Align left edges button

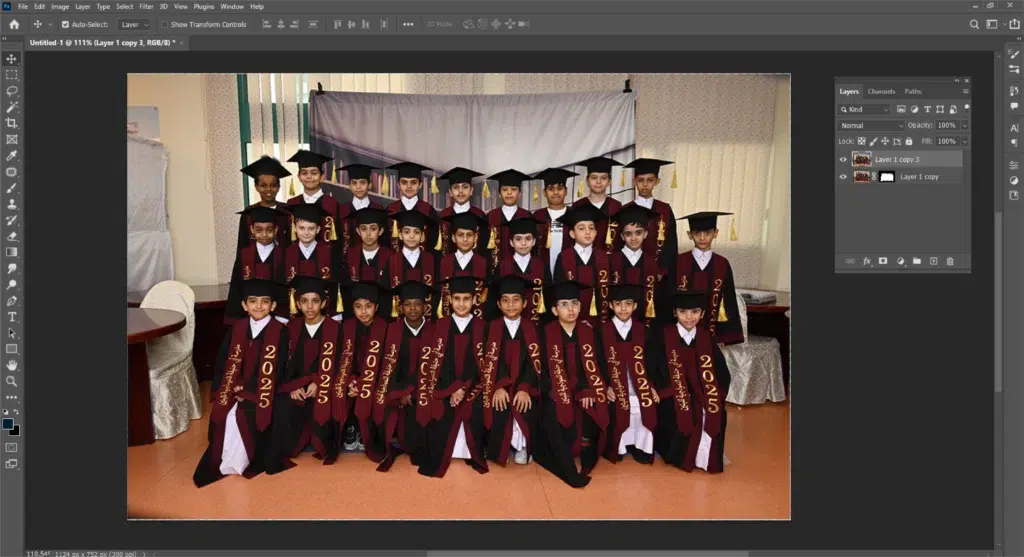tap(266, 24)
